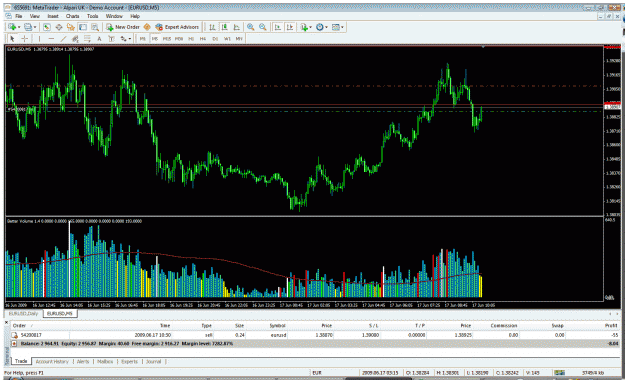Click the New Order button
This screenshot has height=380, width=625.
coord(123,27)
